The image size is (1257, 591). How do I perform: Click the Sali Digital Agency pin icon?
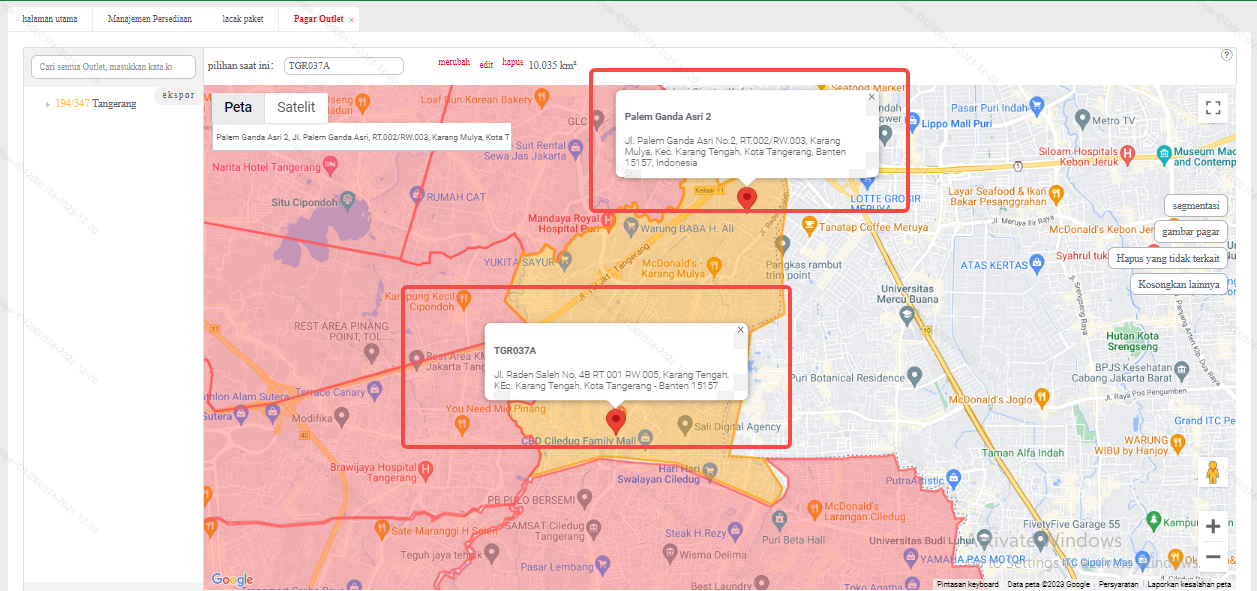[684, 424]
